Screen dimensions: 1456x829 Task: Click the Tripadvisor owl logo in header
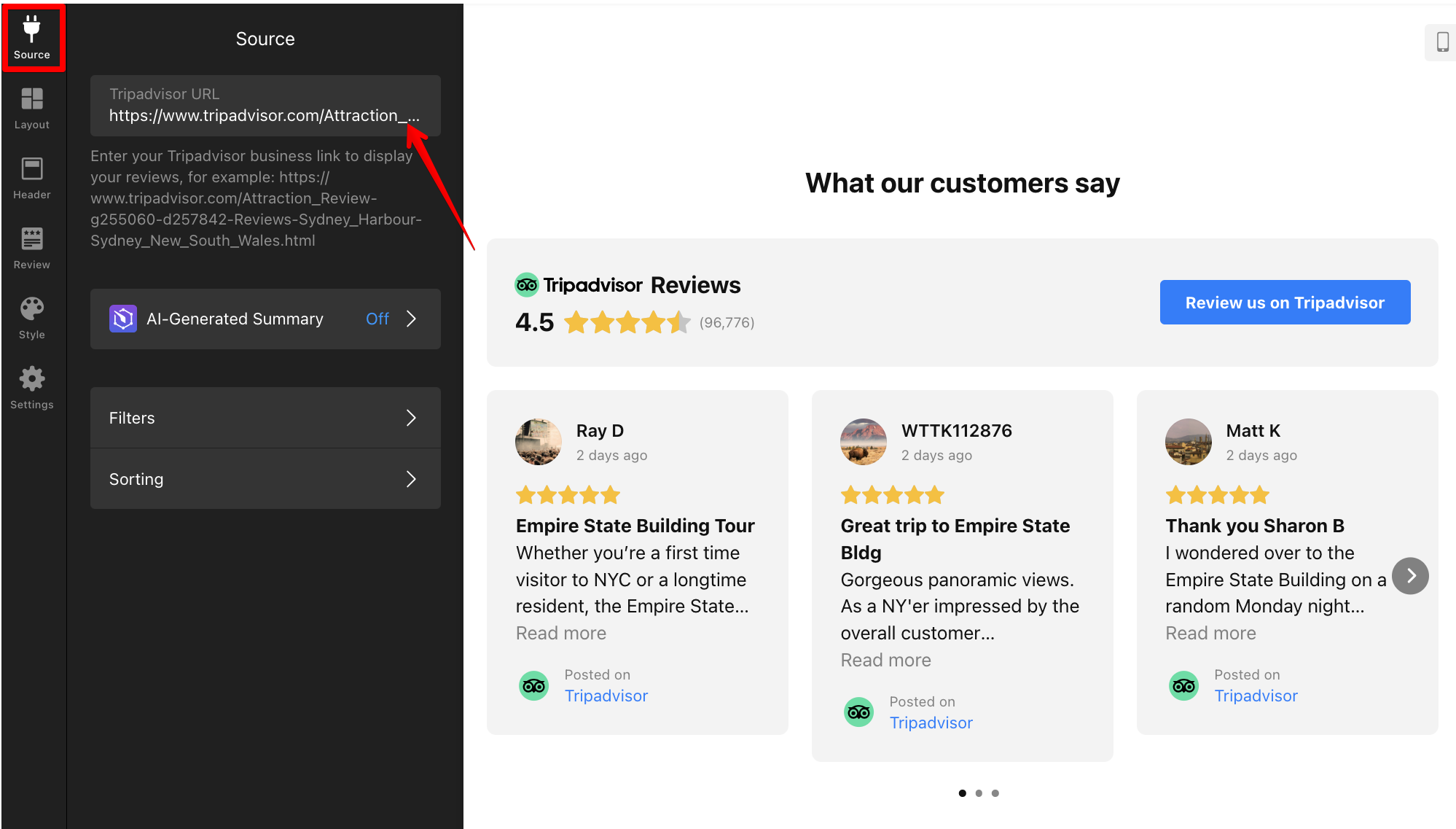tap(526, 284)
